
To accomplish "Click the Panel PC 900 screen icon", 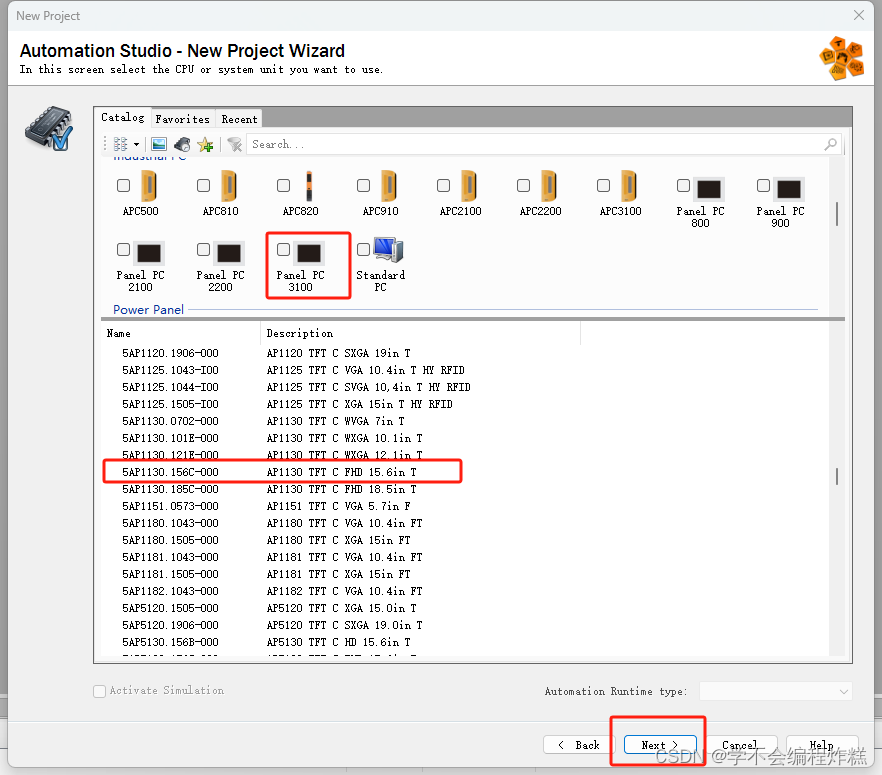I will pyautogui.click(x=789, y=189).
